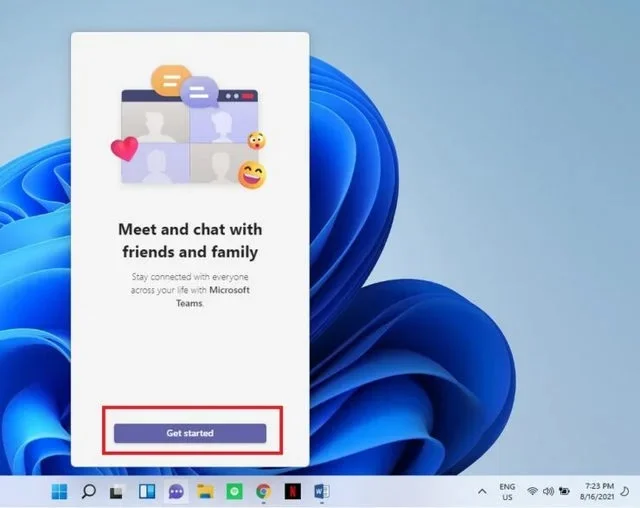Open File Explorer from taskbar
The height and width of the screenshot is (508, 640).
(205, 491)
